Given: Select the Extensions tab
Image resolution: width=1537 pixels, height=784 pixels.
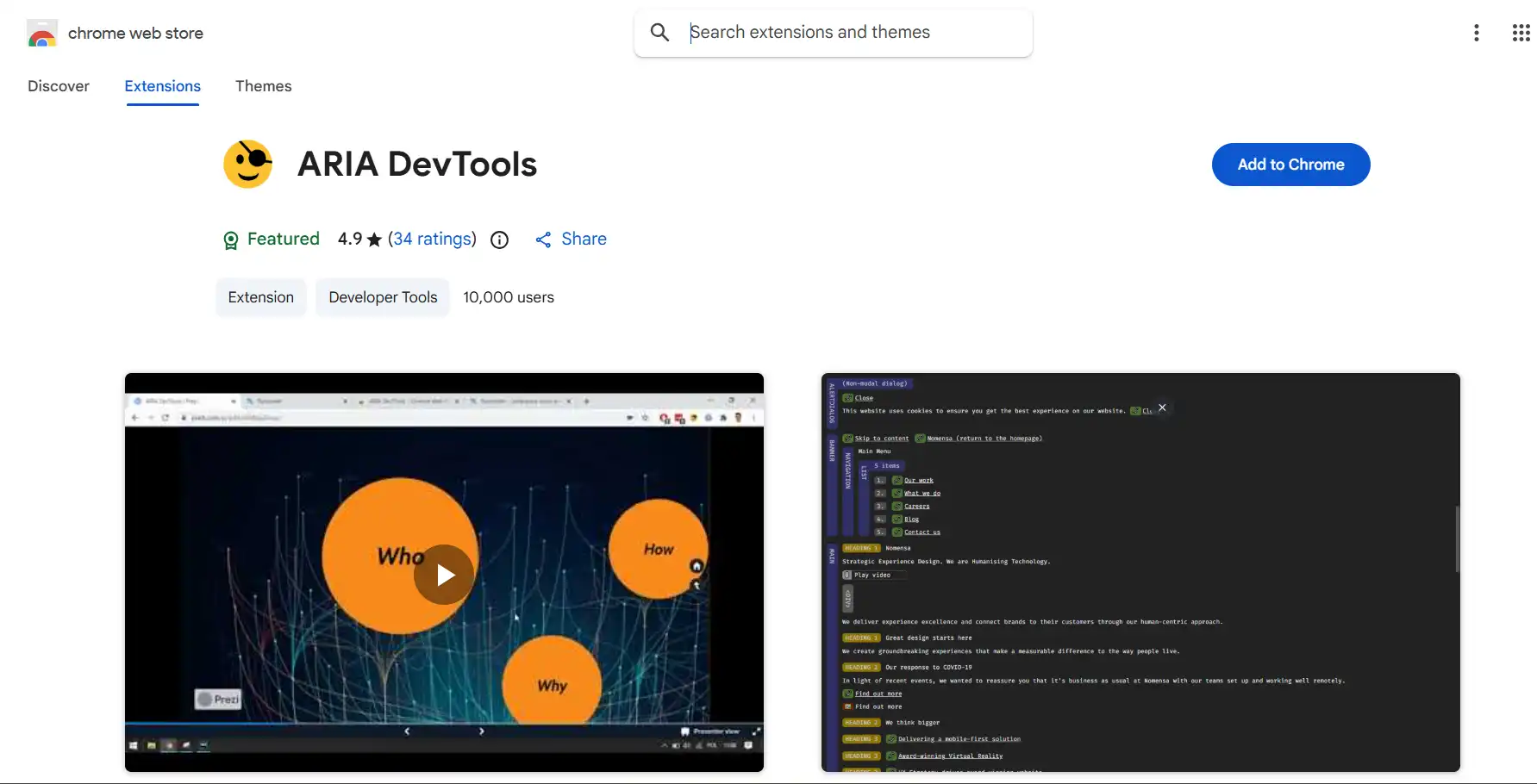Looking at the screenshot, I should [x=162, y=86].
